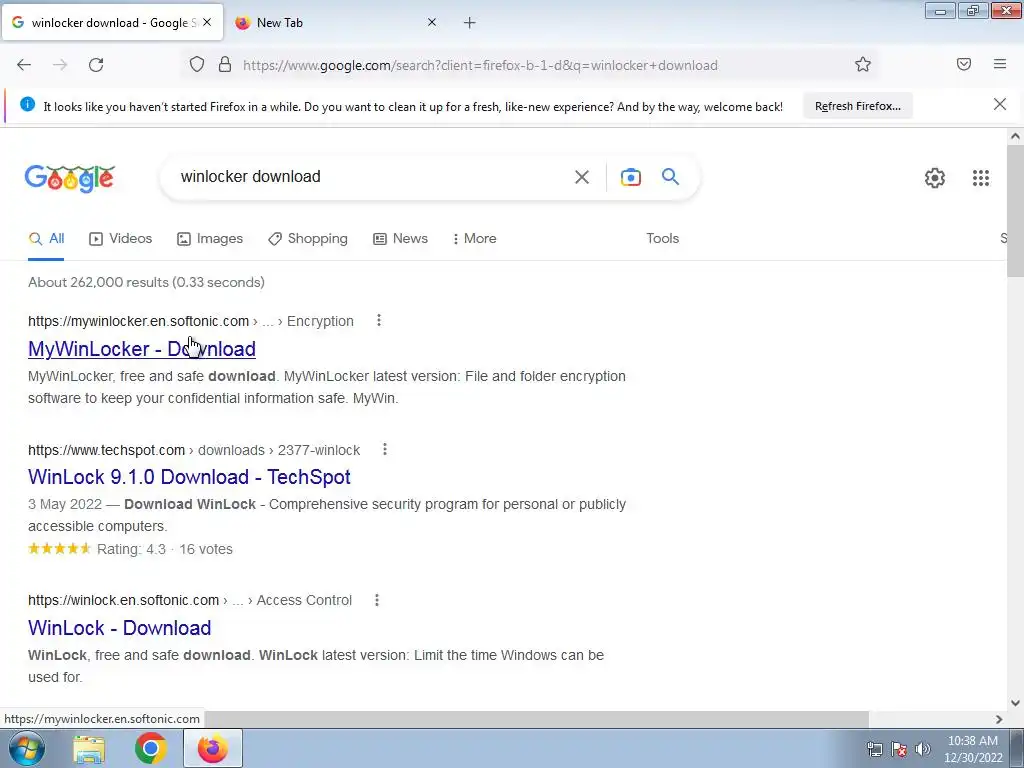1024x768 pixels.
Task: View site security padlock info
Action: (225, 65)
